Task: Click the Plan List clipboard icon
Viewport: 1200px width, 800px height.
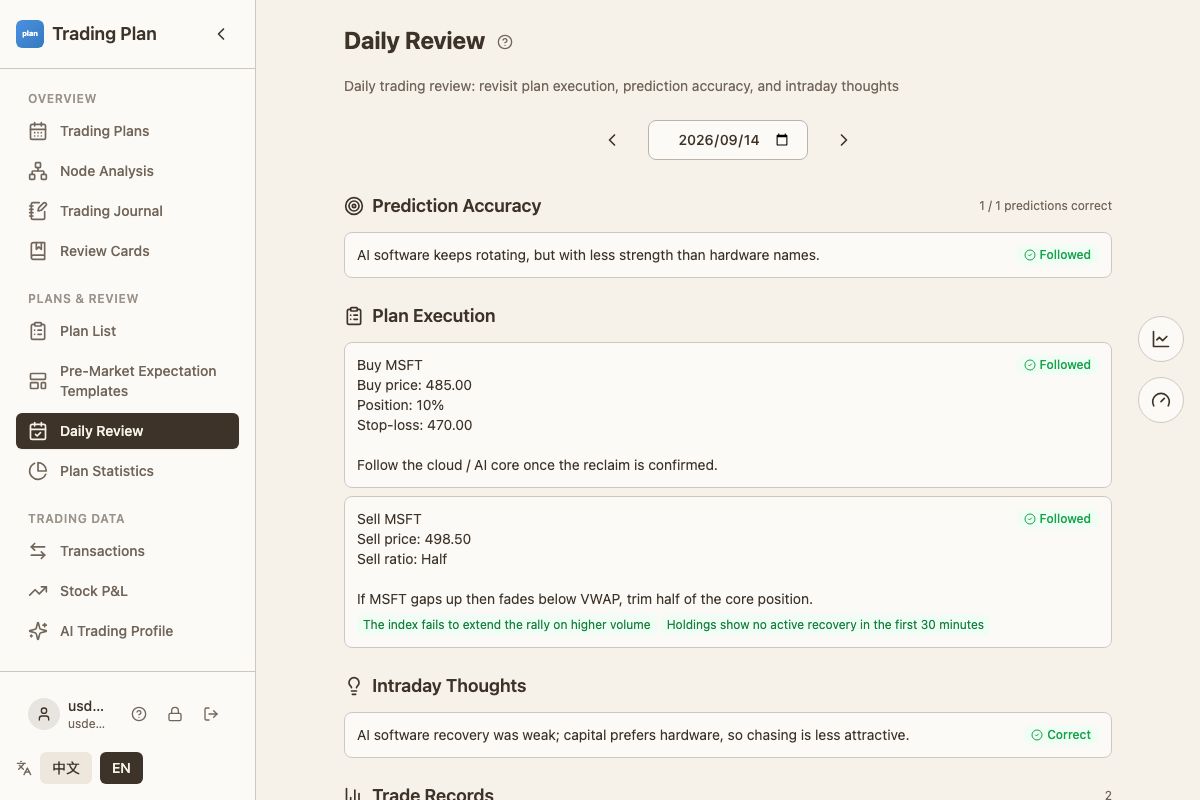Action: (x=38, y=331)
